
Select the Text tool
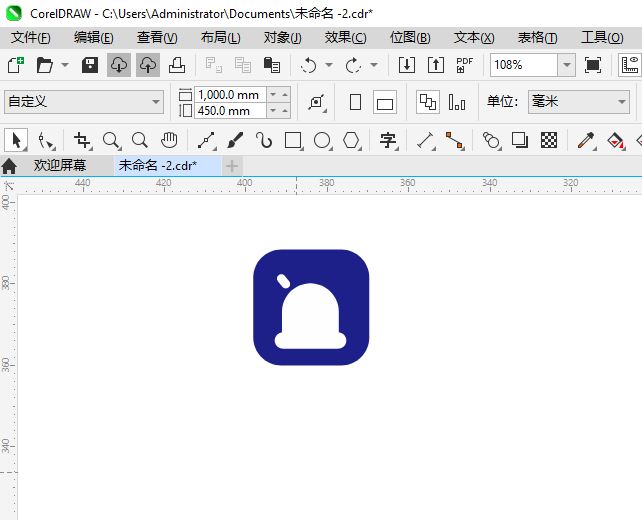click(x=388, y=140)
